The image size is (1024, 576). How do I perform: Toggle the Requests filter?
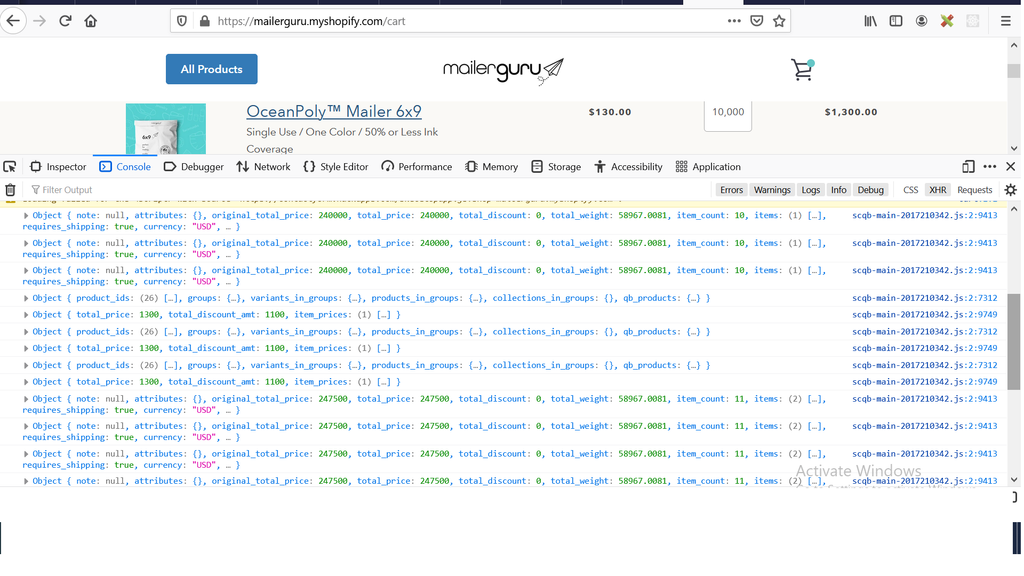point(974,189)
